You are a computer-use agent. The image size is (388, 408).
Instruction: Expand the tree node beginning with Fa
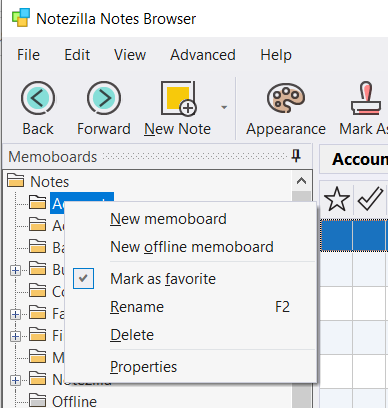point(15,314)
